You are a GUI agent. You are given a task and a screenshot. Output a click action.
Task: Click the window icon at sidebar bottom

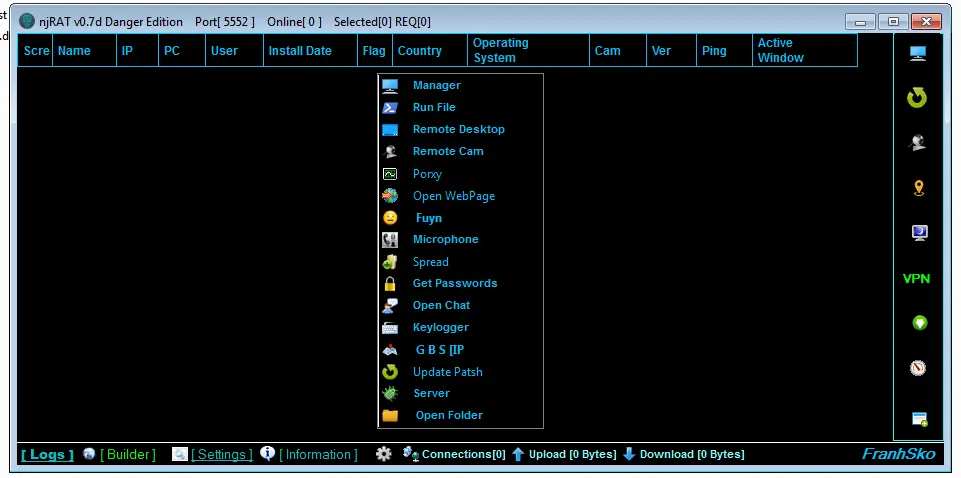tap(919, 419)
